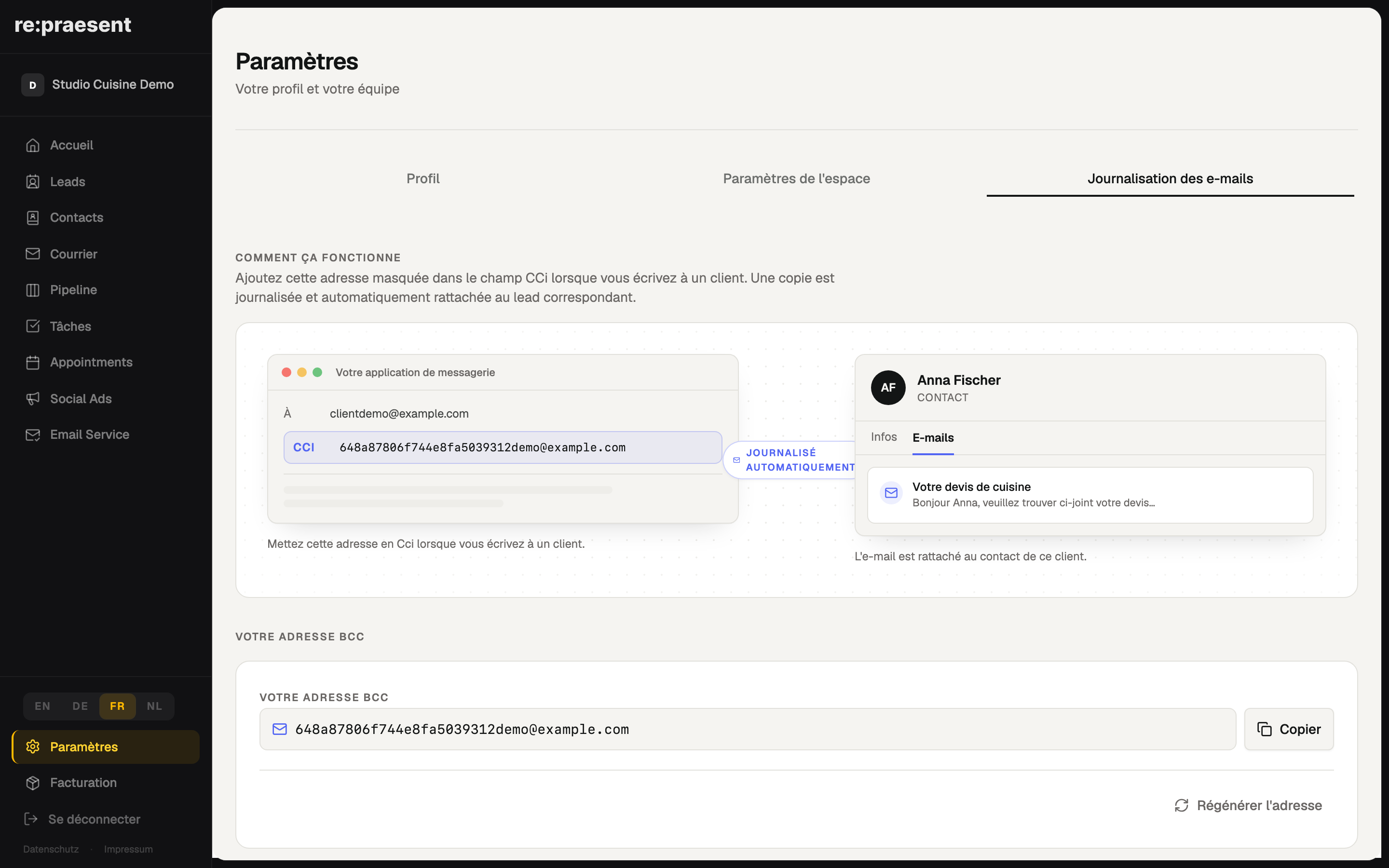
Task: Select the Journalisation des e-mails tab
Action: pos(1170,178)
